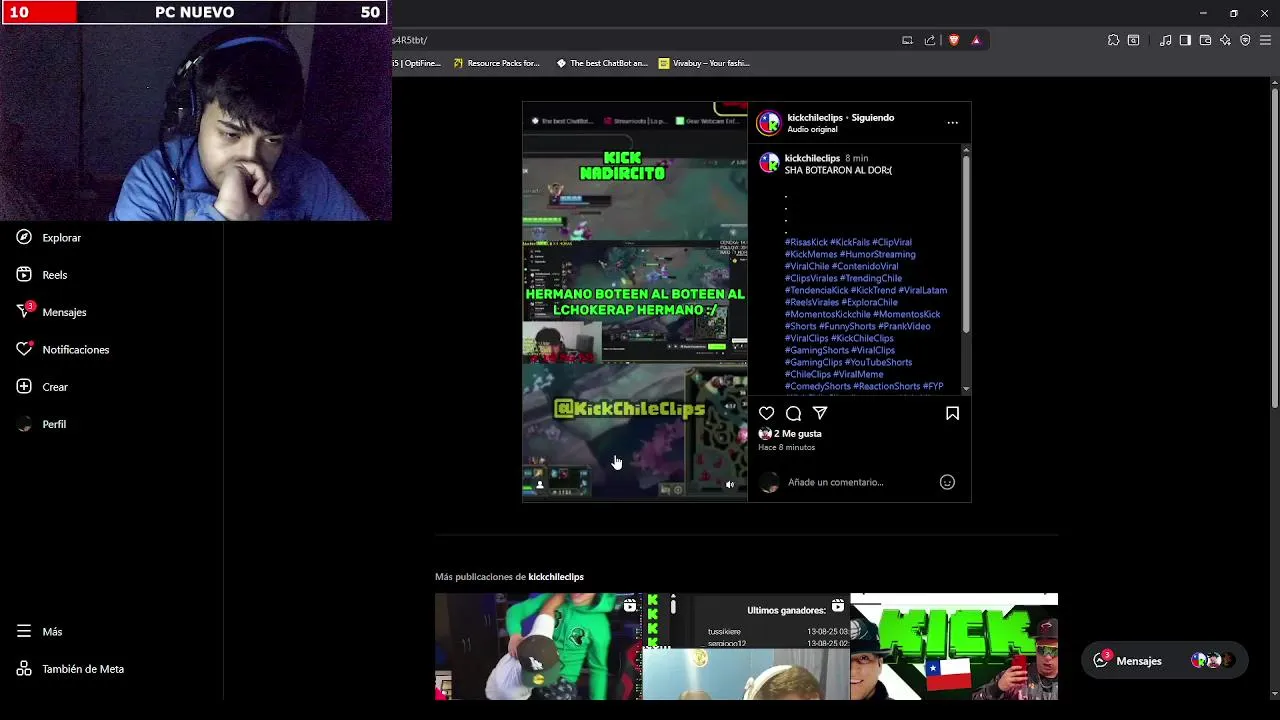Open Mensajes with the notification badge in the sidebar
Image resolution: width=1280 pixels, height=720 pixels.
click(51, 312)
